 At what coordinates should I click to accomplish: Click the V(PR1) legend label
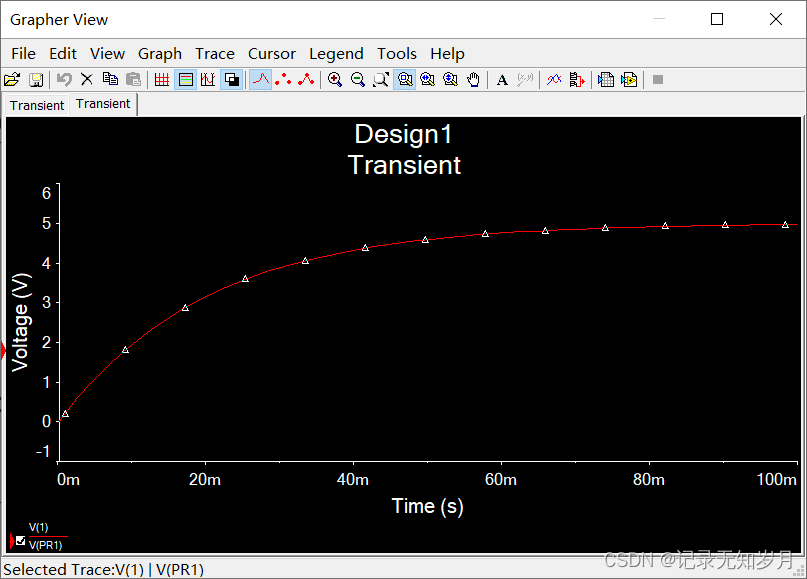[x=45, y=545]
